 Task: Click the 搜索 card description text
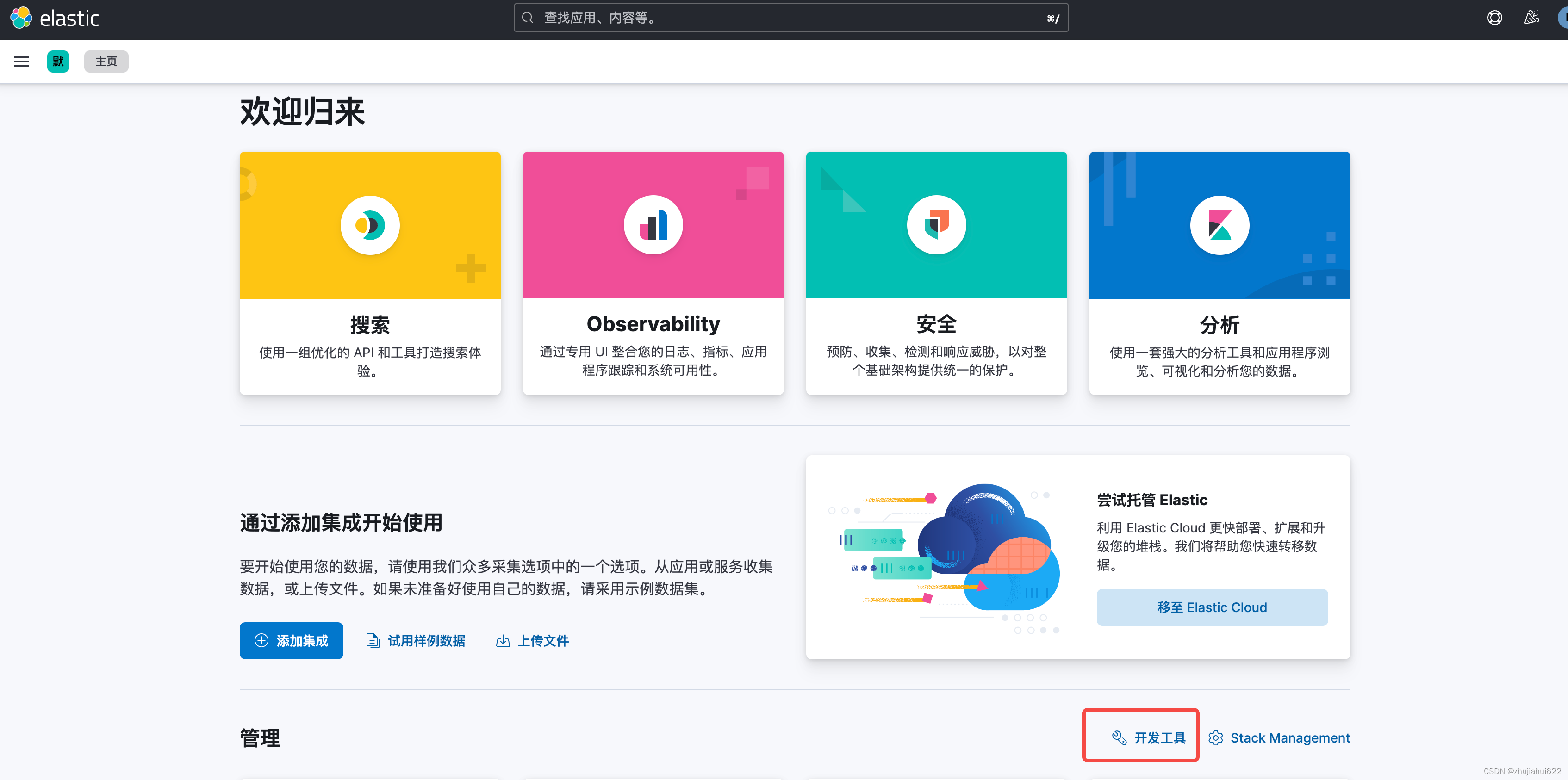(x=370, y=361)
